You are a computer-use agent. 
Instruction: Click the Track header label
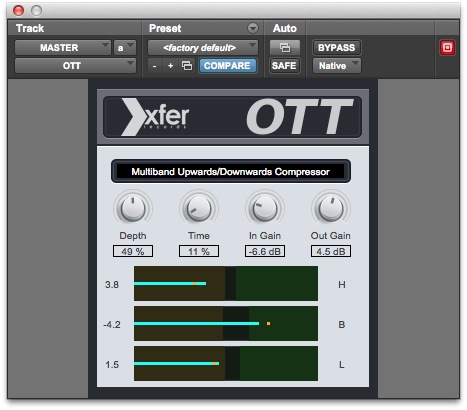click(x=30, y=28)
